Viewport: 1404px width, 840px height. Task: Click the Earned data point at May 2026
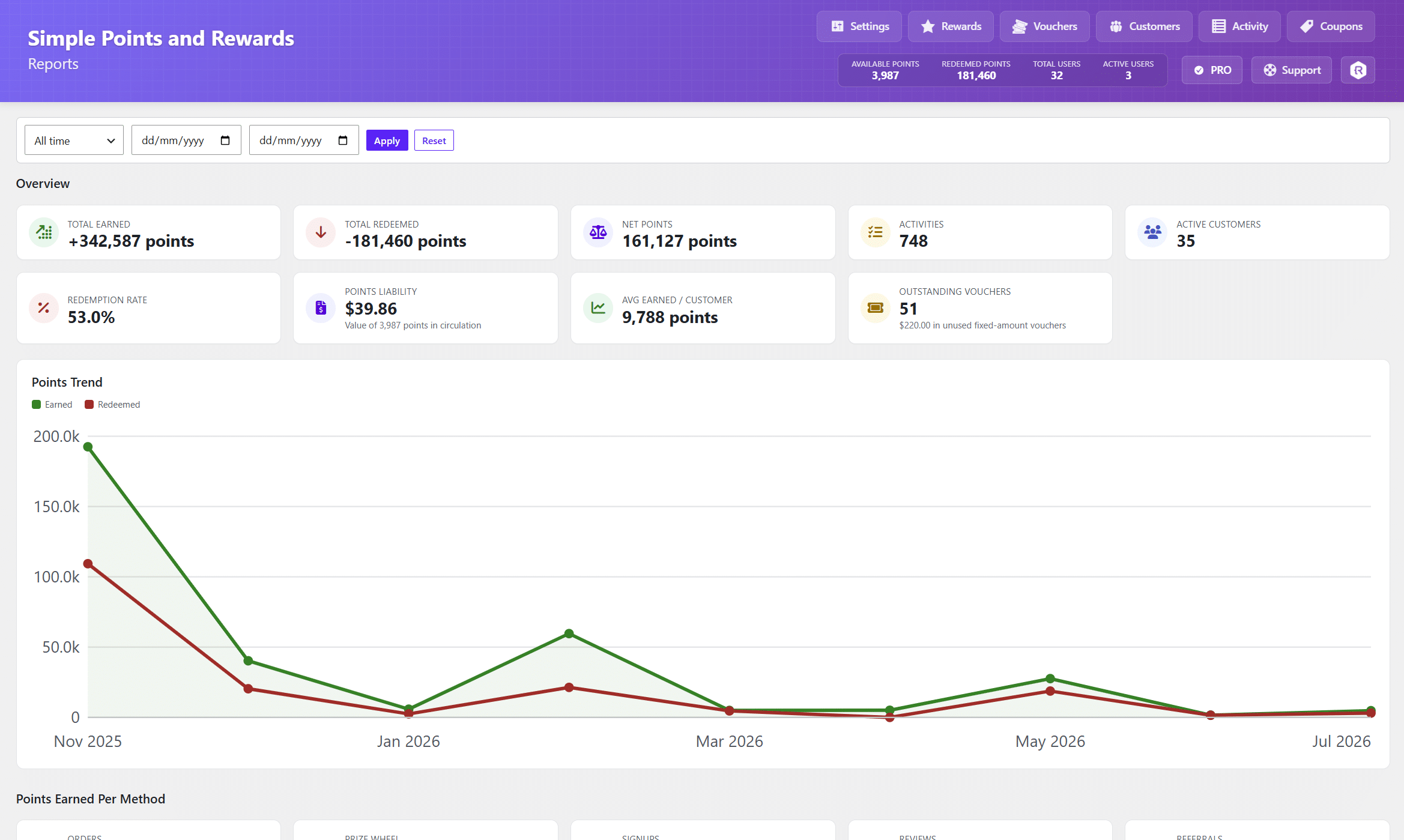(x=1050, y=678)
